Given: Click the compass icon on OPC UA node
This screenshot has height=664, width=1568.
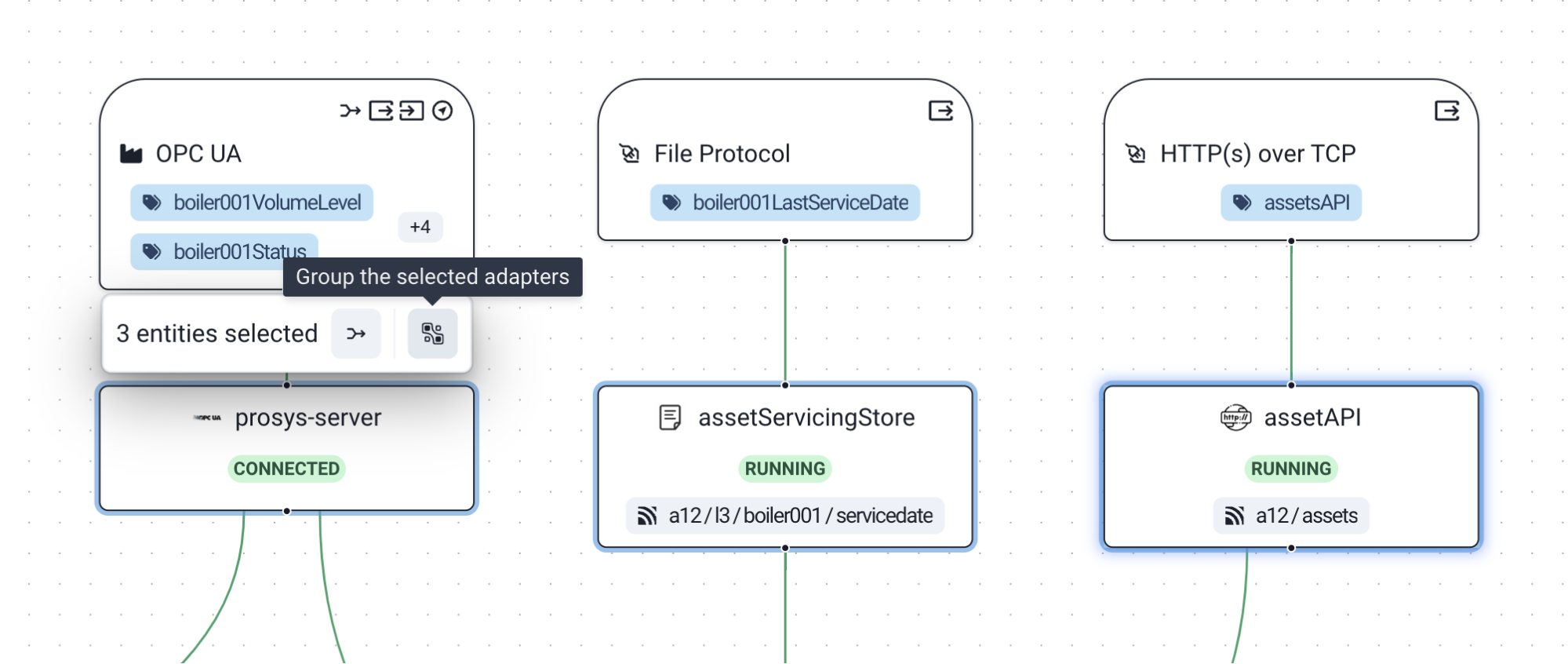Looking at the screenshot, I should coord(442,111).
